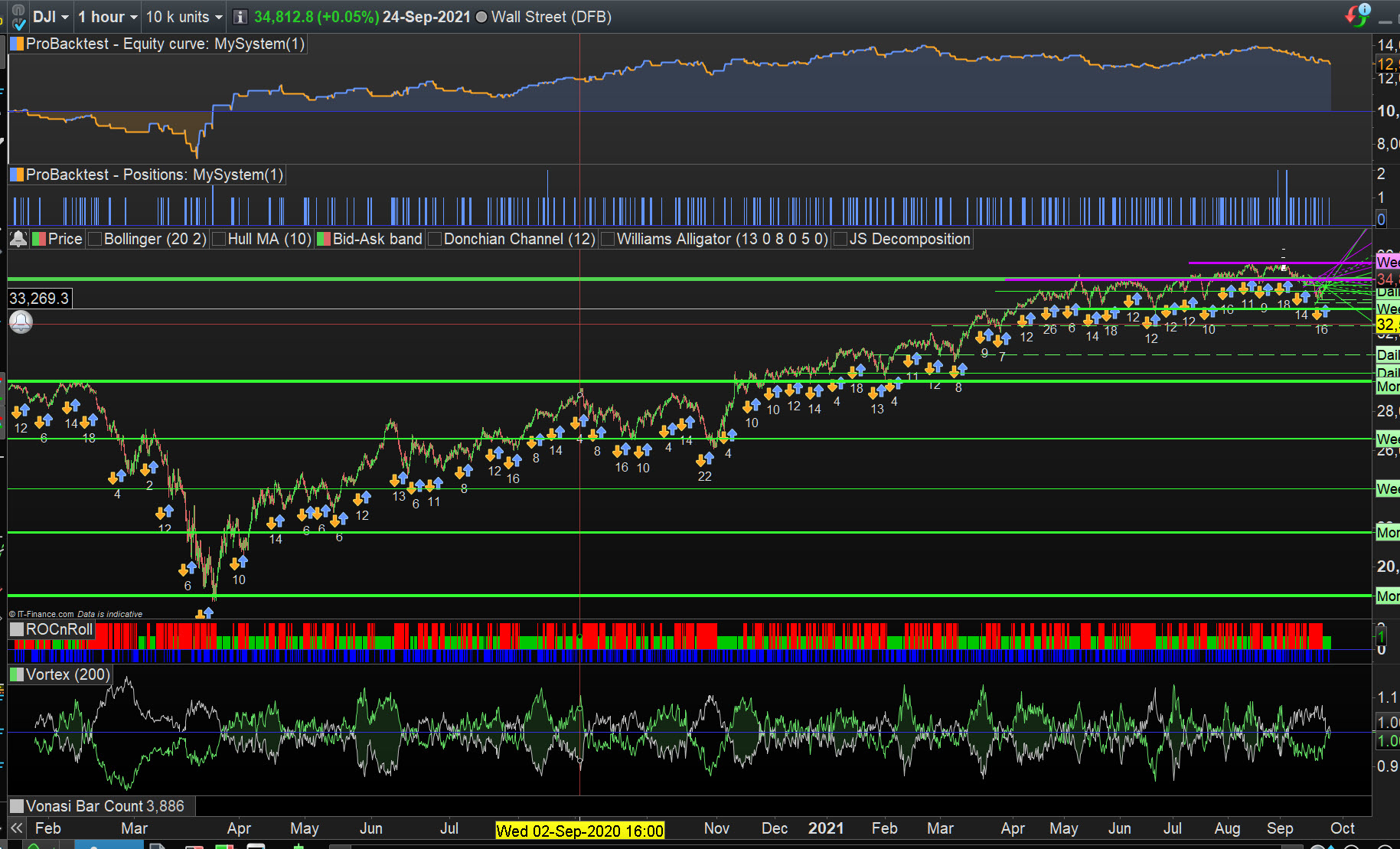Click the alert bell in indicator bar
This screenshot has width=1400, height=849.
(18, 239)
